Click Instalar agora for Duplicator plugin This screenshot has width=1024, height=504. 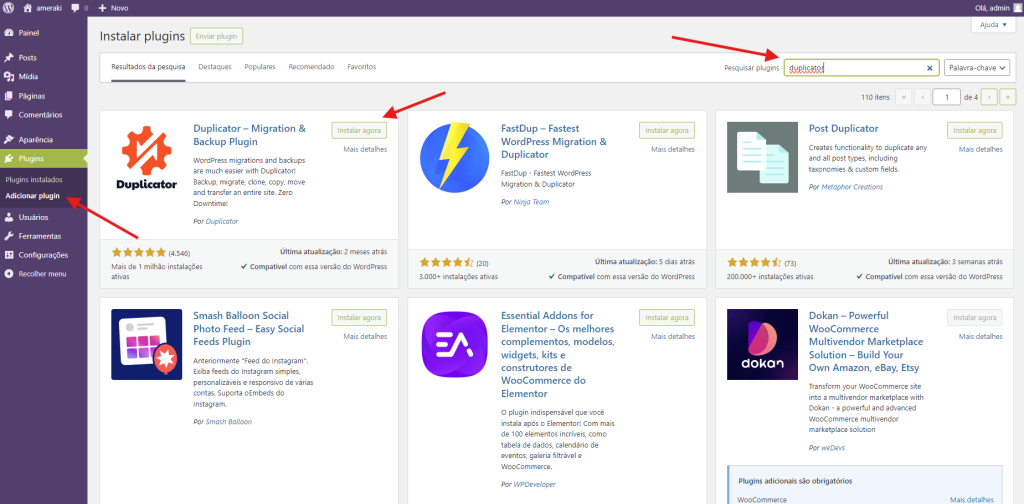(x=358, y=130)
